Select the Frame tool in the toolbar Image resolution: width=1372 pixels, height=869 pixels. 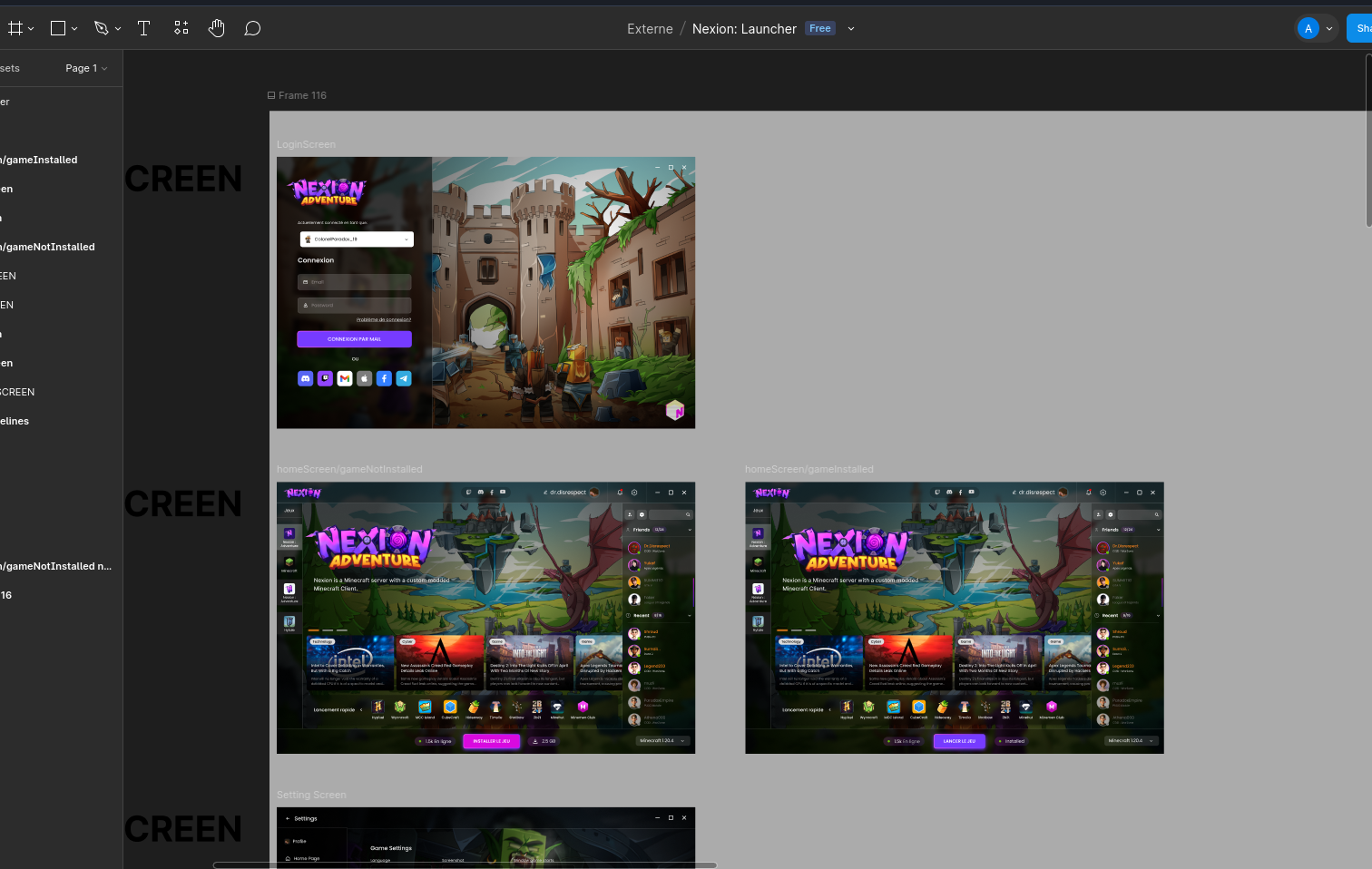point(15,27)
